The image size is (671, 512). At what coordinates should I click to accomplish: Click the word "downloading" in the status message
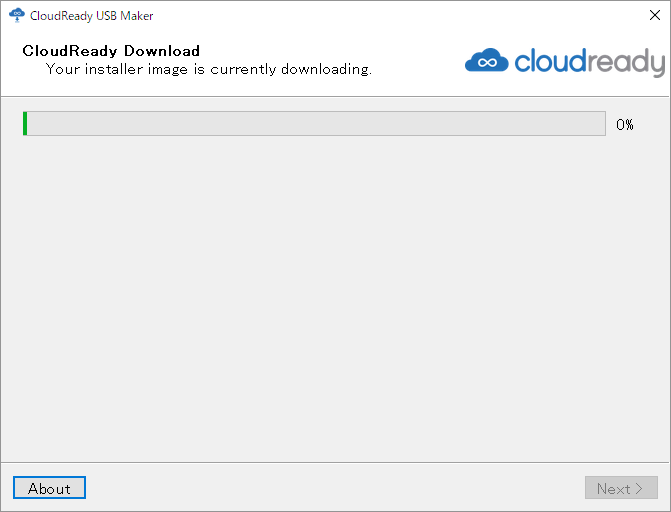326,69
